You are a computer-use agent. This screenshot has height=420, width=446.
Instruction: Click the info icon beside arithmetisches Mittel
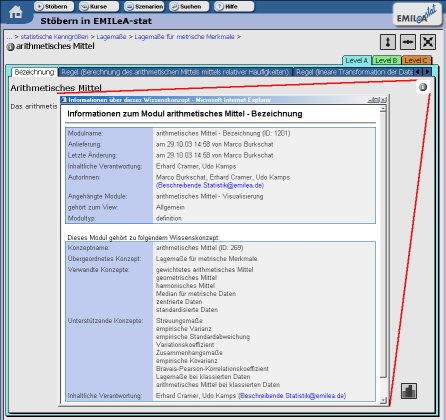tap(10, 47)
